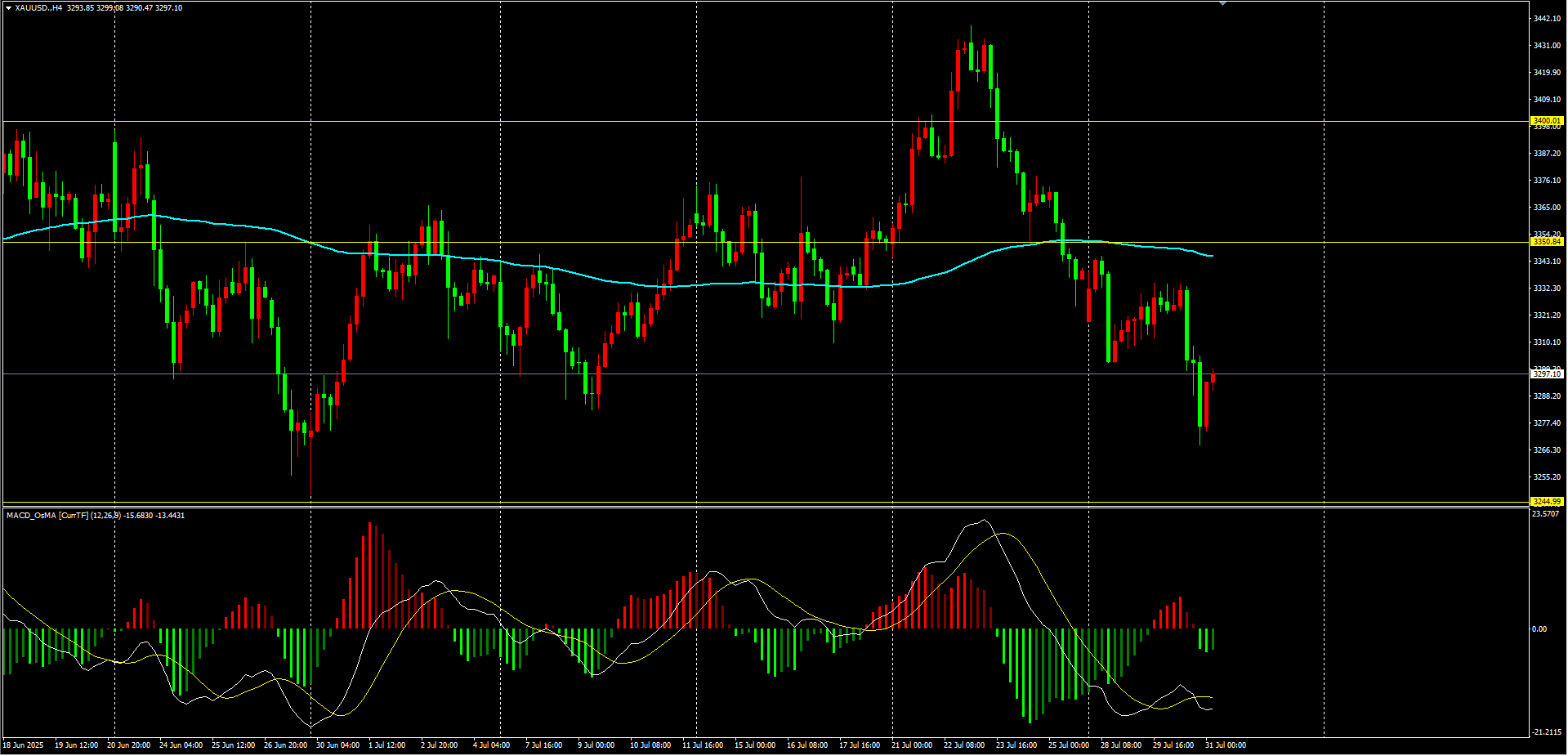The height and width of the screenshot is (756, 1568).
Task: Click the 20 Jun 20:00 time label
Action: point(128,745)
